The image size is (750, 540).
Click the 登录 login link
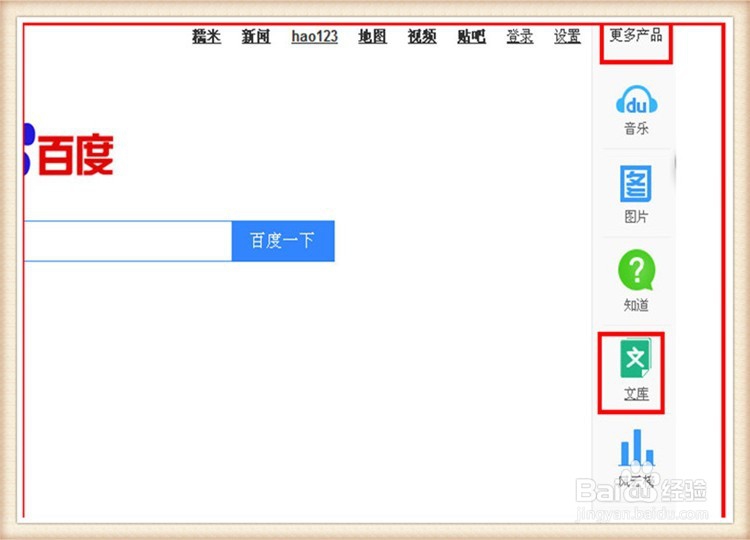520,36
